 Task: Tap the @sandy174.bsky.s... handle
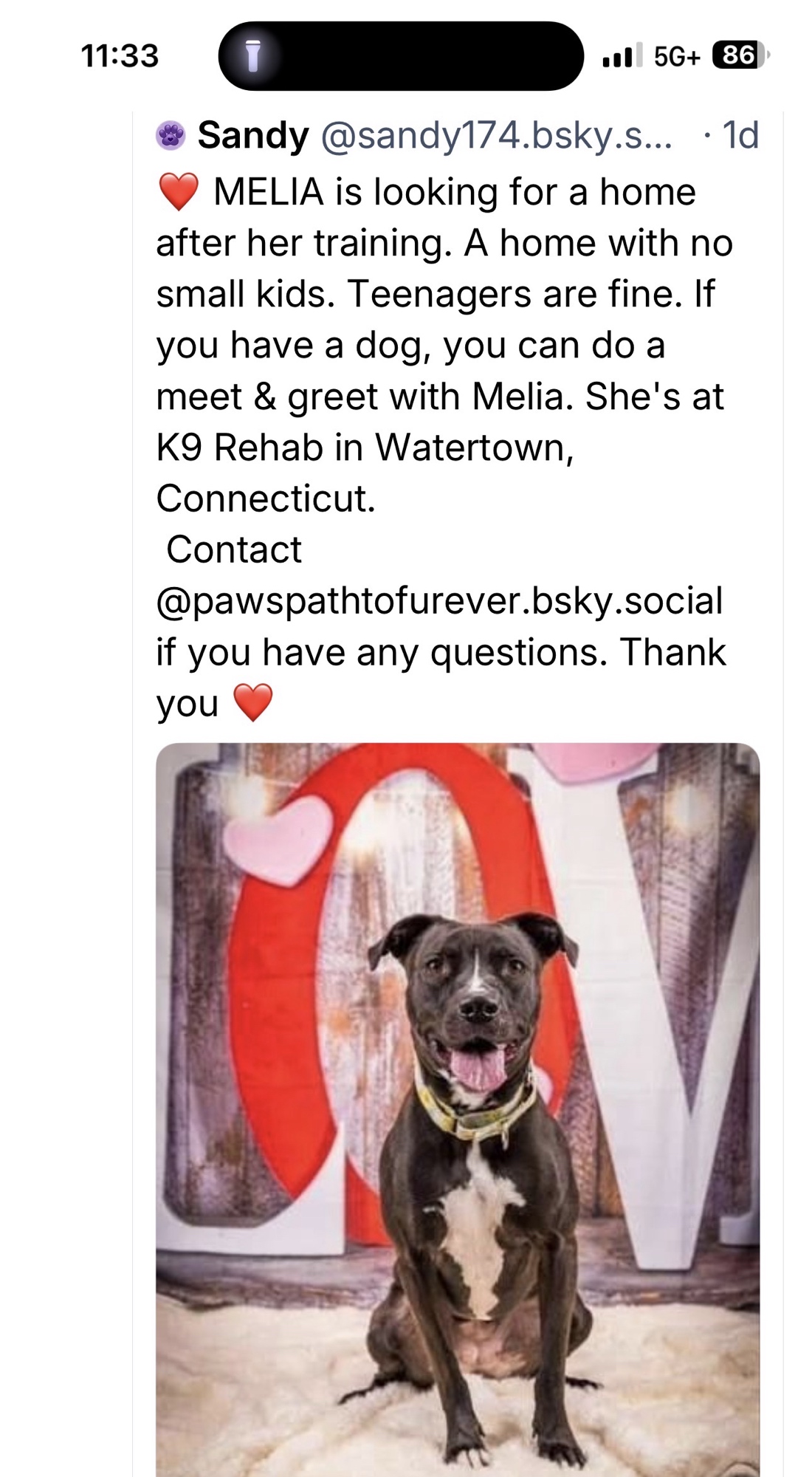[x=496, y=136]
